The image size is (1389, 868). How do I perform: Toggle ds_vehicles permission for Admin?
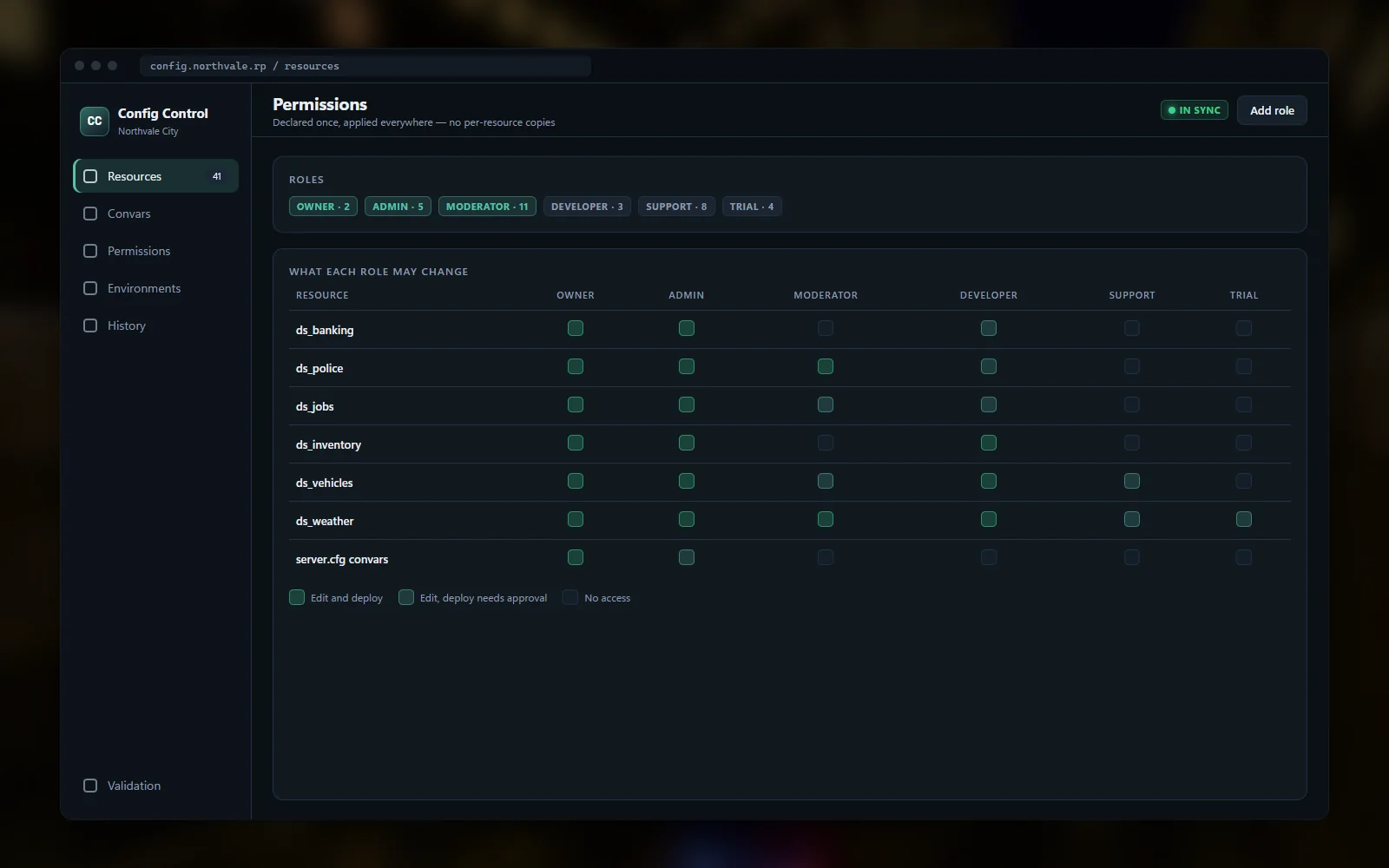coord(687,481)
